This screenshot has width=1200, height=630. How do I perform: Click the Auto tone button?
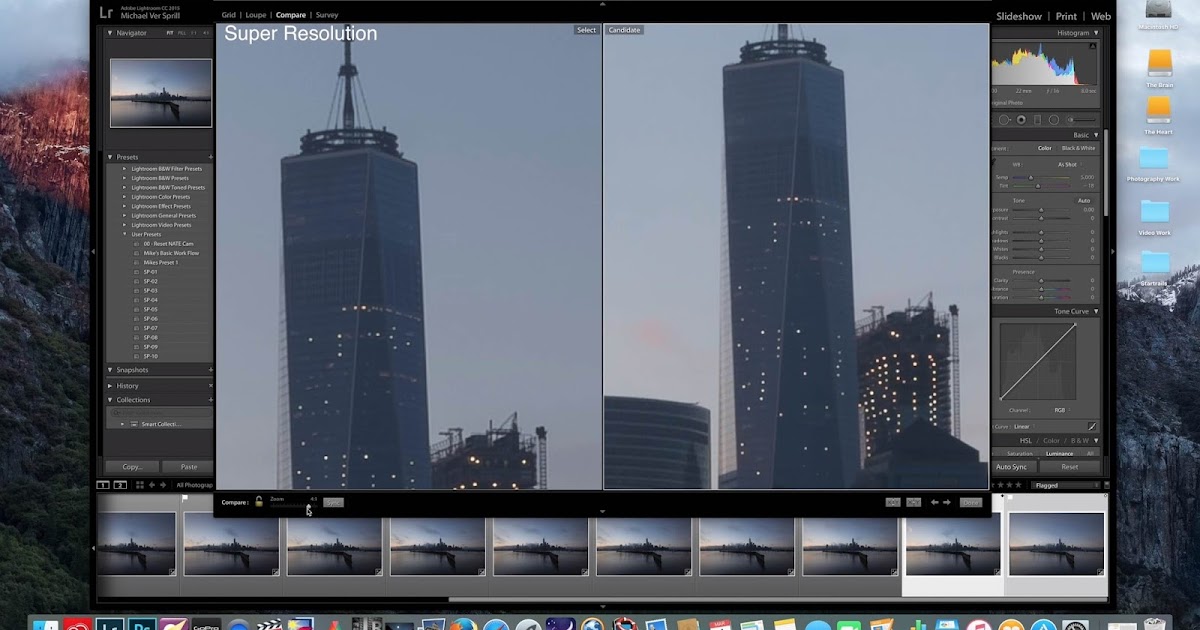[x=1083, y=200]
